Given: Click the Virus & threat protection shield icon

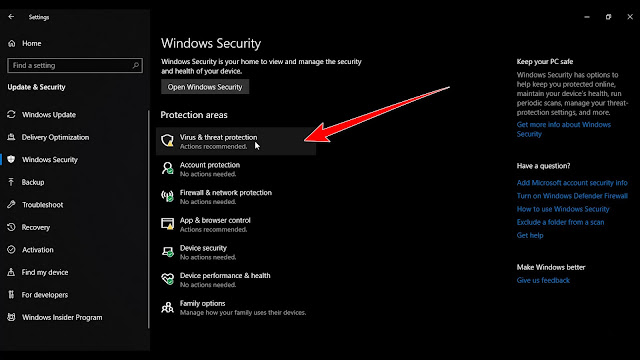Looking at the screenshot, I should (167, 140).
